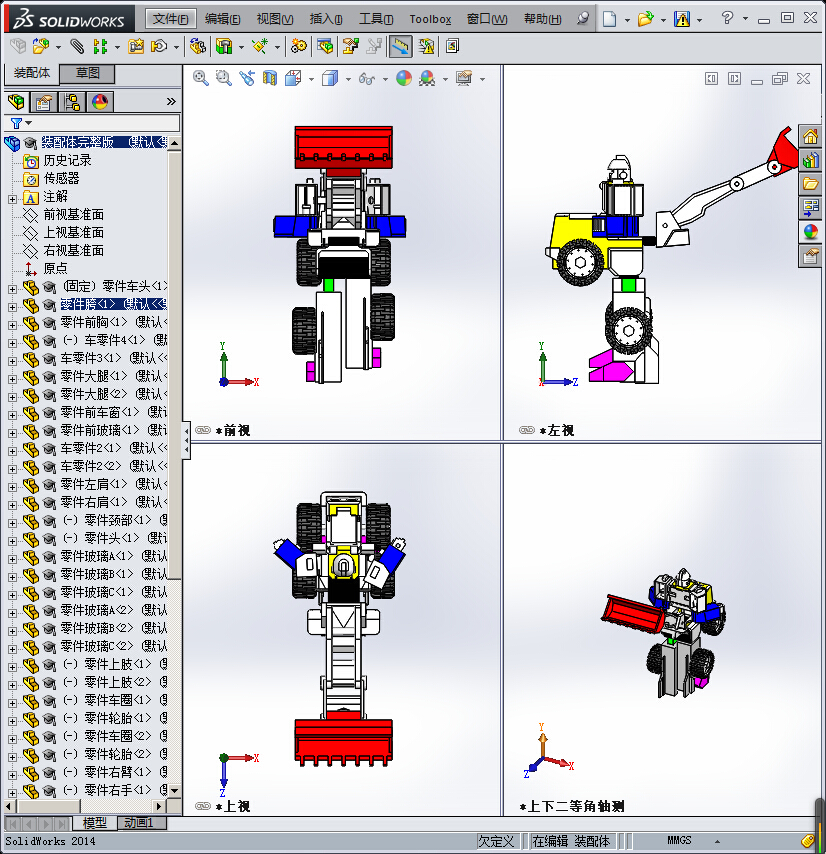
Task: Click the tree horizontal scroll right arrow
Action: (159, 806)
